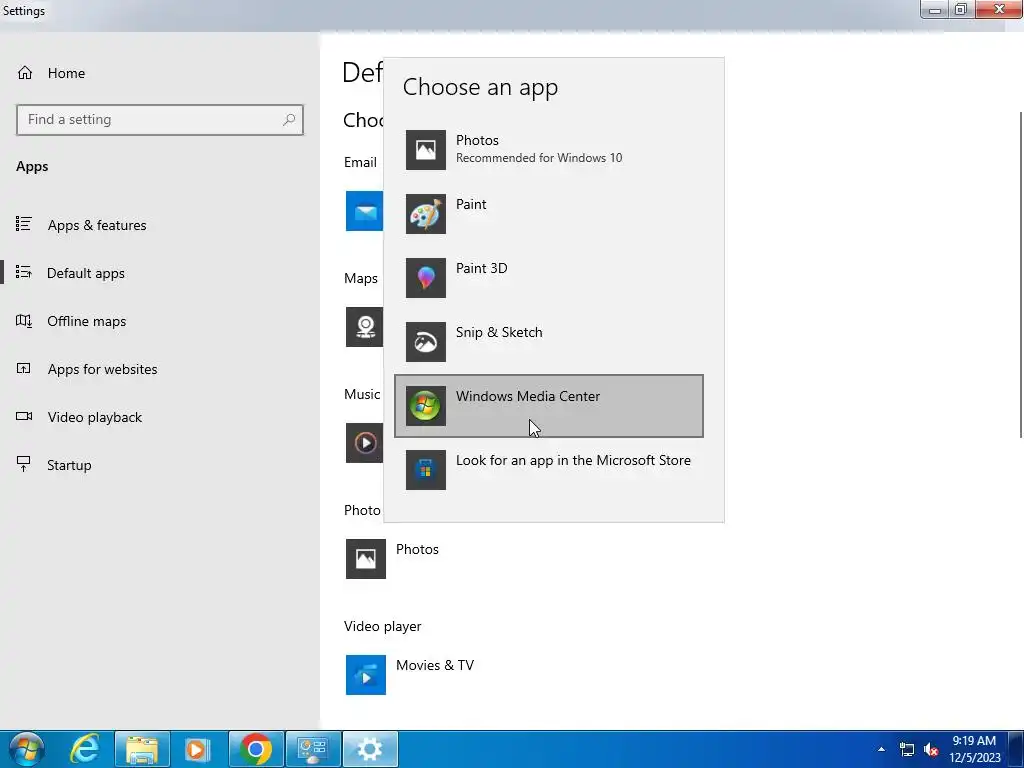The image size is (1024, 768).
Task: Go to Home in Settings sidebar
Action: point(160,73)
